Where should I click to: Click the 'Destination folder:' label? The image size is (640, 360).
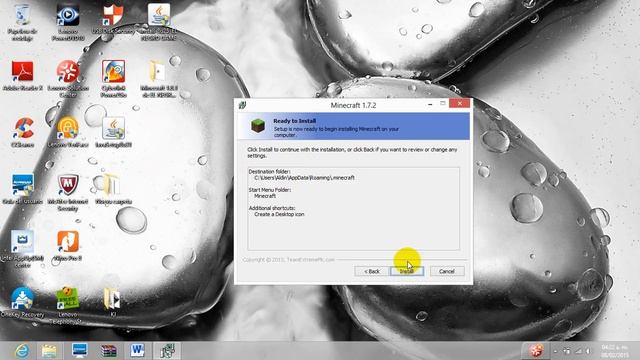point(269,172)
